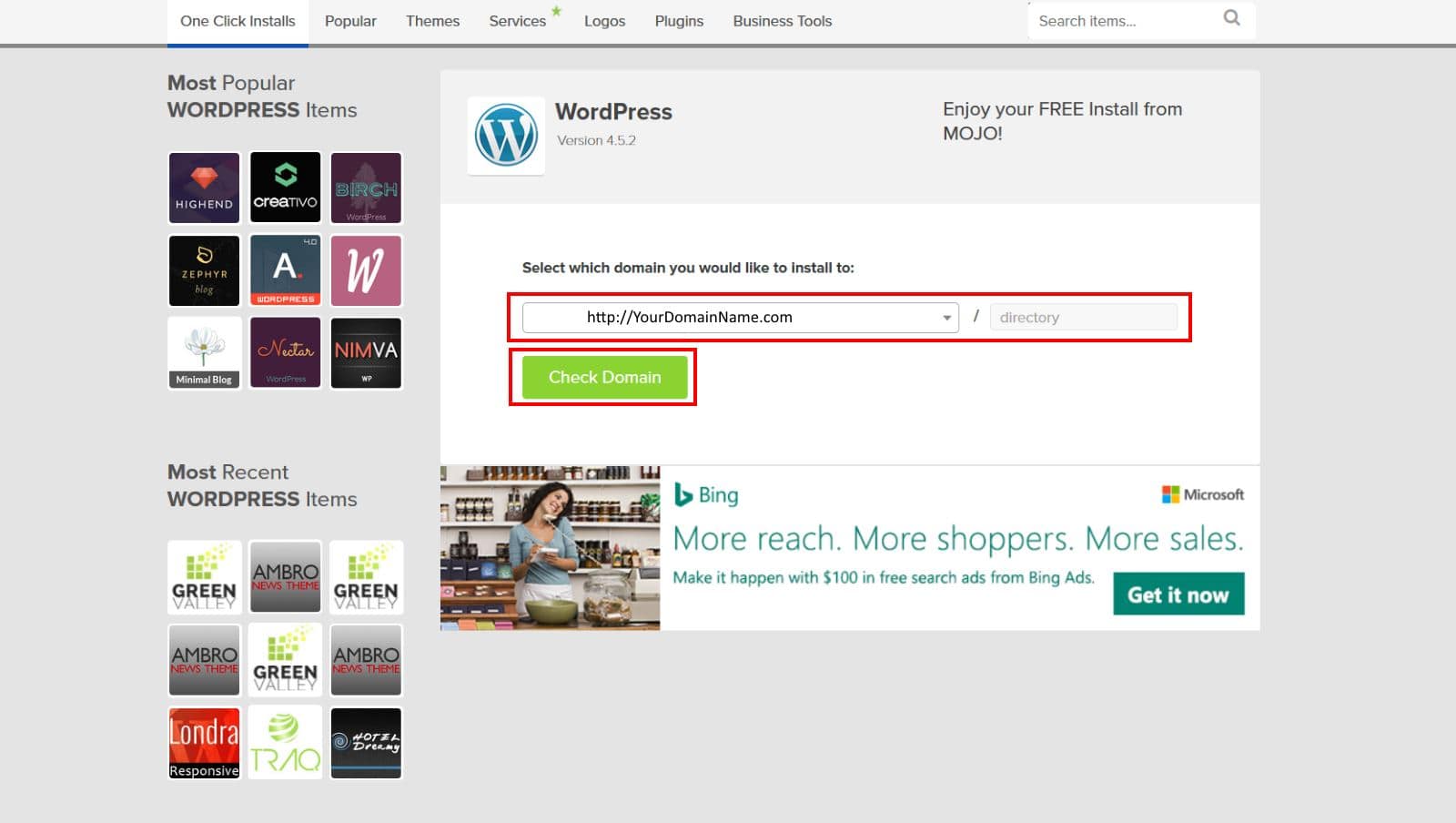Viewport: 1456px width, 823px height.
Task: Click the WordPress logo icon
Action: coord(506,136)
